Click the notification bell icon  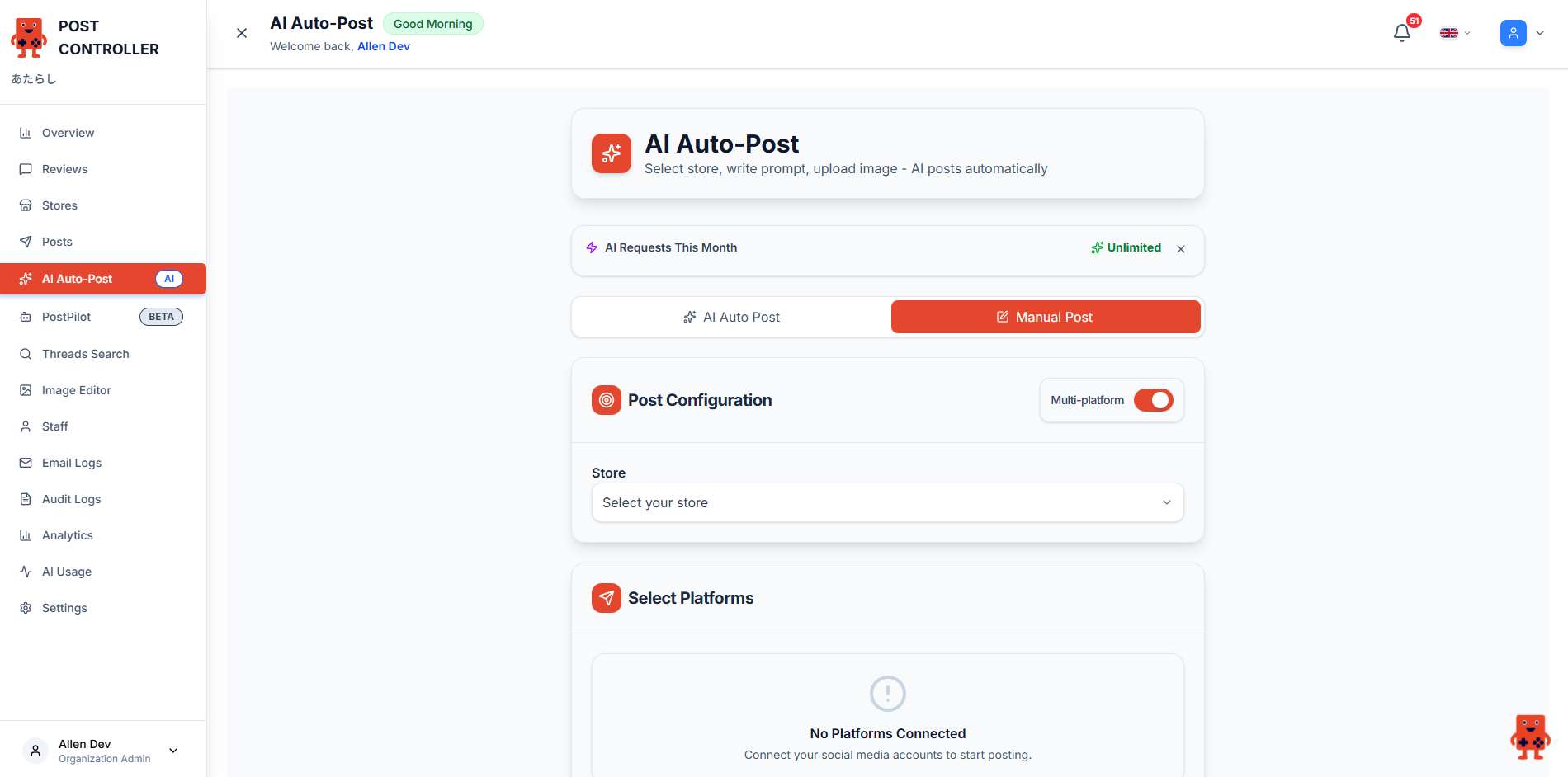1401,33
